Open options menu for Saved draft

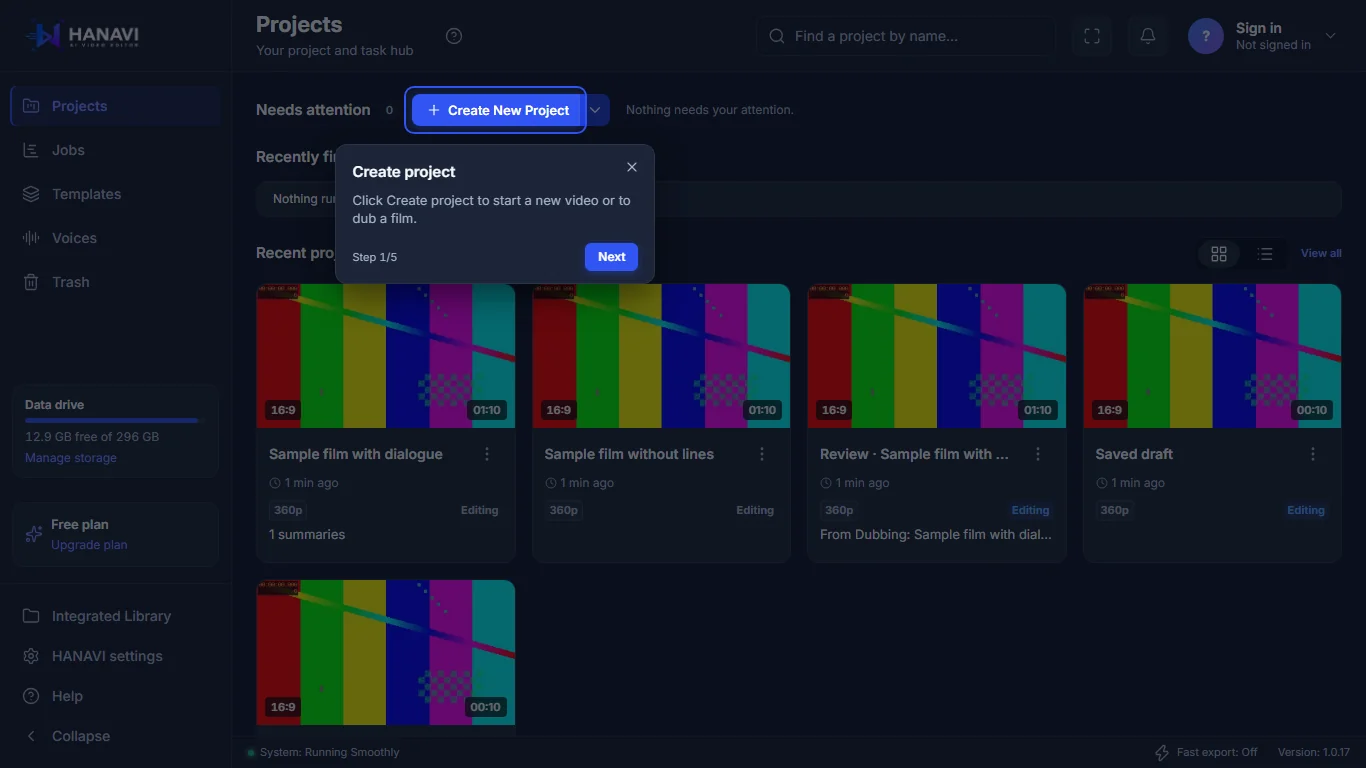coord(1313,454)
